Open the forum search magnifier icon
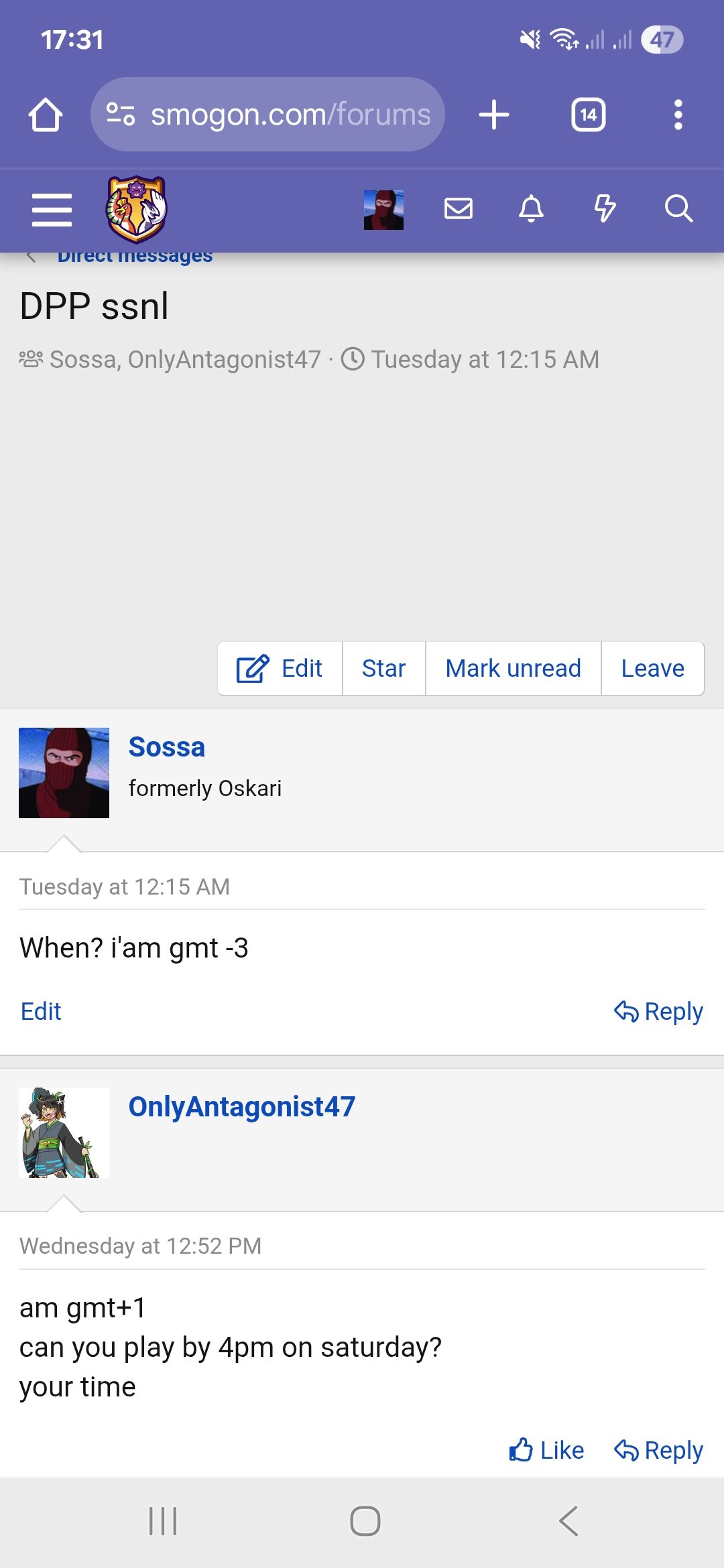 coord(678,209)
